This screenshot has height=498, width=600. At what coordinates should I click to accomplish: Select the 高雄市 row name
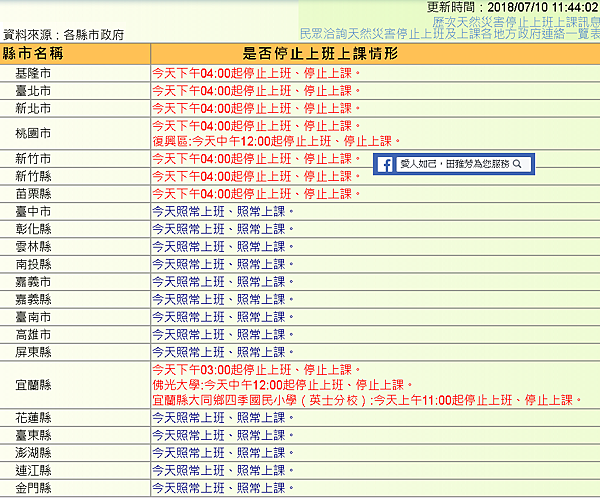click(33, 335)
